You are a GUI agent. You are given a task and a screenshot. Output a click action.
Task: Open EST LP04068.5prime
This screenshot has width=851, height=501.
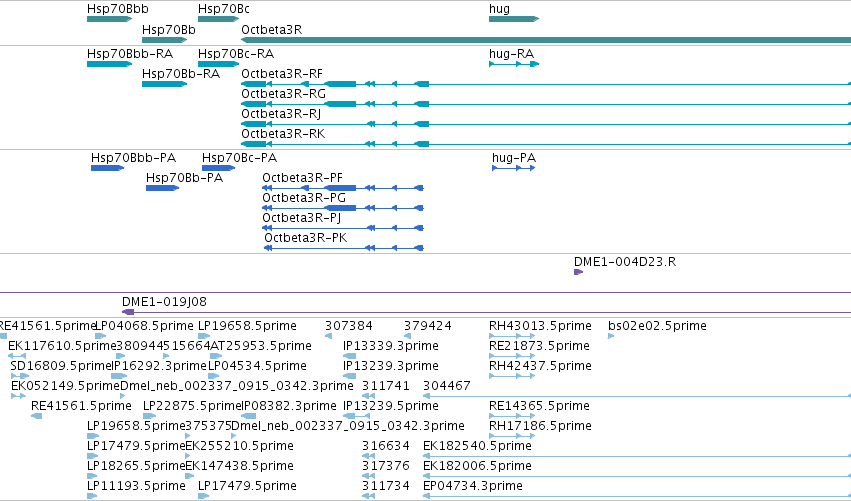pyautogui.click(x=145, y=326)
